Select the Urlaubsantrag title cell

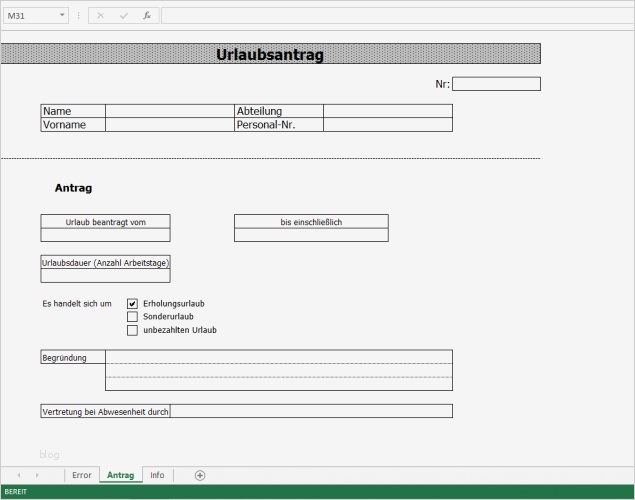pyautogui.click(x=270, y=54)
